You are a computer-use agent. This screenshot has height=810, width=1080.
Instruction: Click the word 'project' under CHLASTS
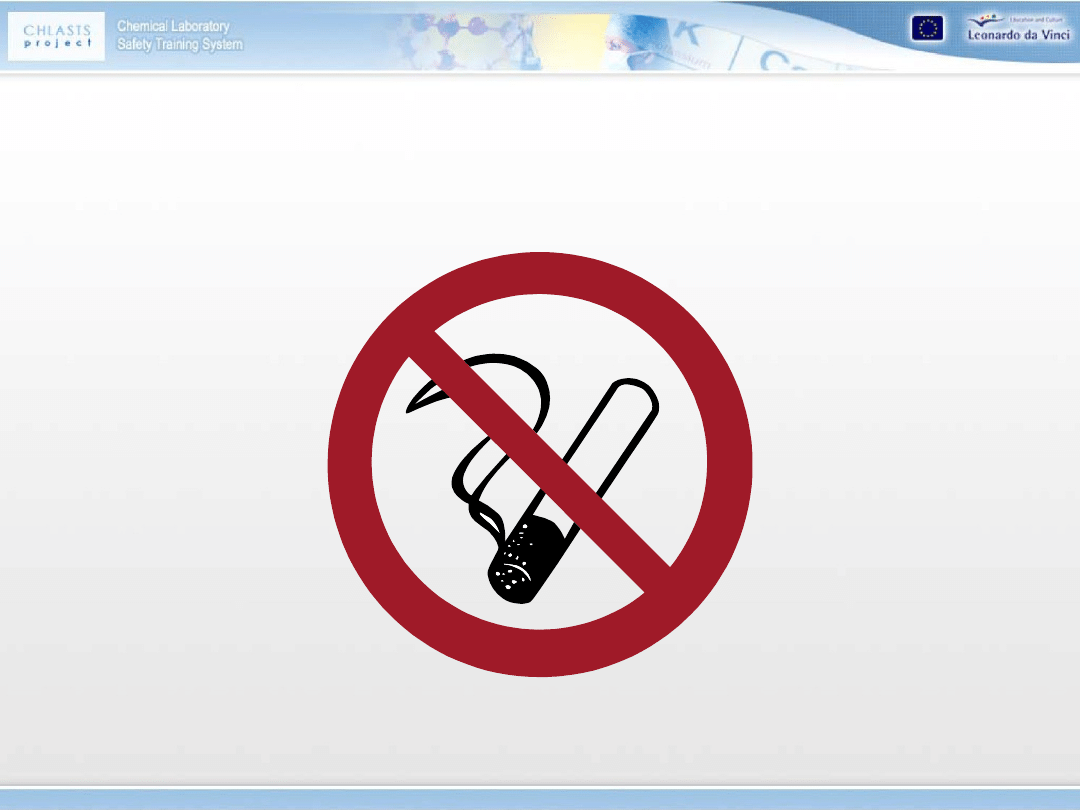[x=58, y=43]
